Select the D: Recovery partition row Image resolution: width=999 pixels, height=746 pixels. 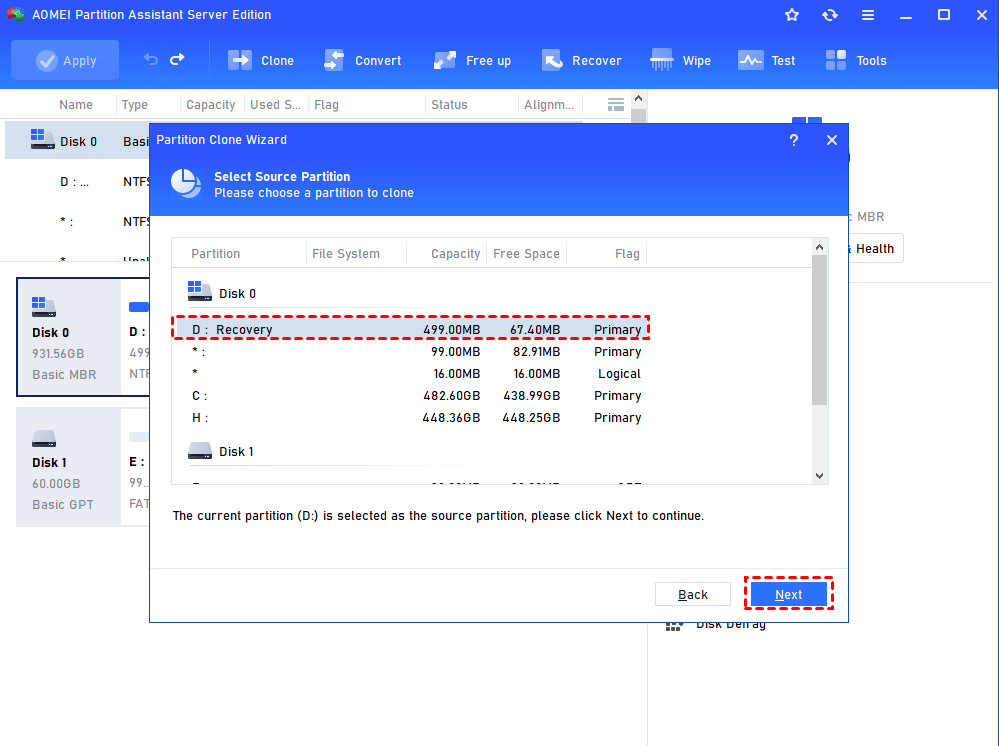click(x=410, y=329)
